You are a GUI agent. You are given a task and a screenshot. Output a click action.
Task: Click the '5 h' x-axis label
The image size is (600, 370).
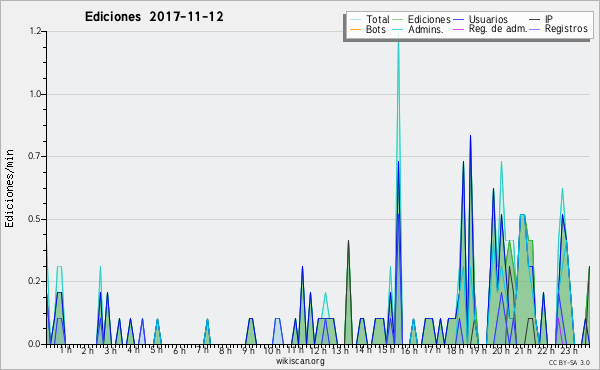pyautogui.click(x=156, y=350)
